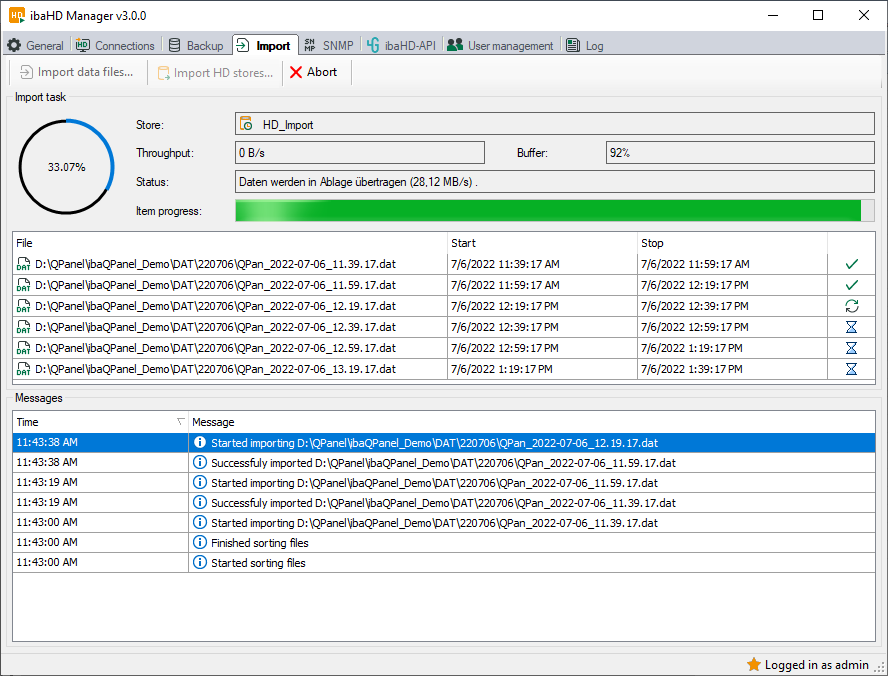Go to the ibaHD-API tab
This screenshot has width=888, height=676.
pos(402,45)
